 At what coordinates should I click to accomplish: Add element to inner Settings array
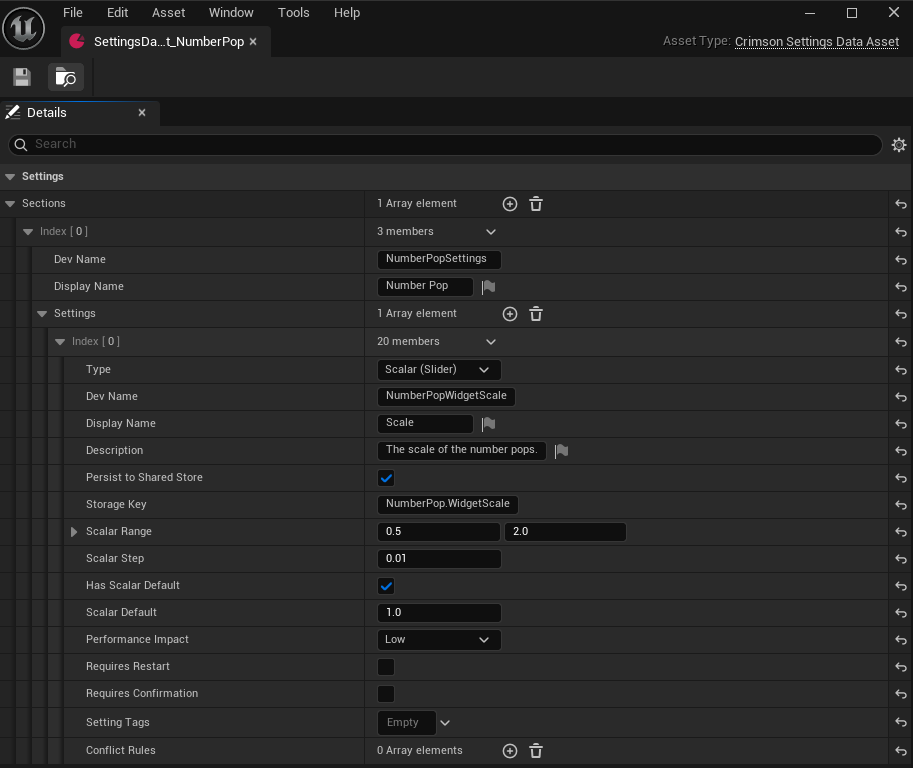[x=509, y=314]
